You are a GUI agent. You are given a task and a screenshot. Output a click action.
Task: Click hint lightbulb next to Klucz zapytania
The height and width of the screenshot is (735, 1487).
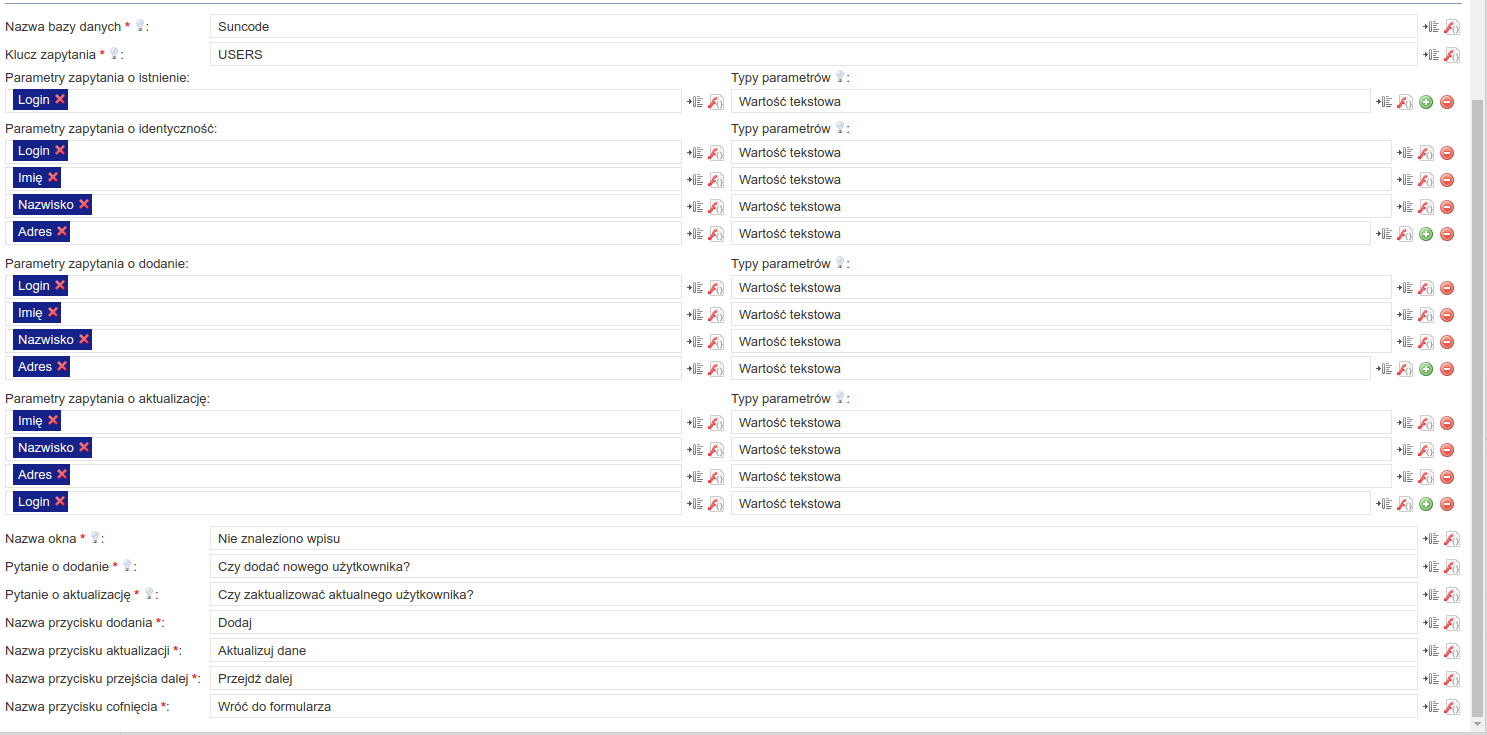click(x=114, y=54)
